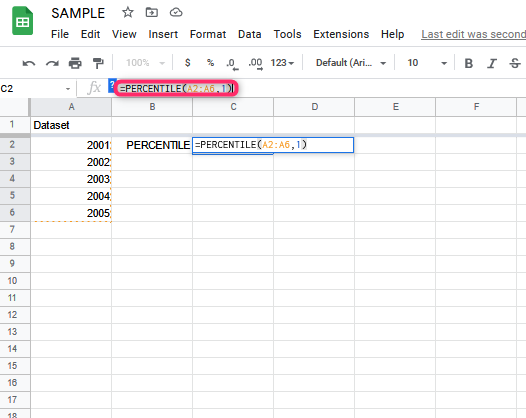
Task: Decrease decimal places button
Action: click(x=232, y=63)
